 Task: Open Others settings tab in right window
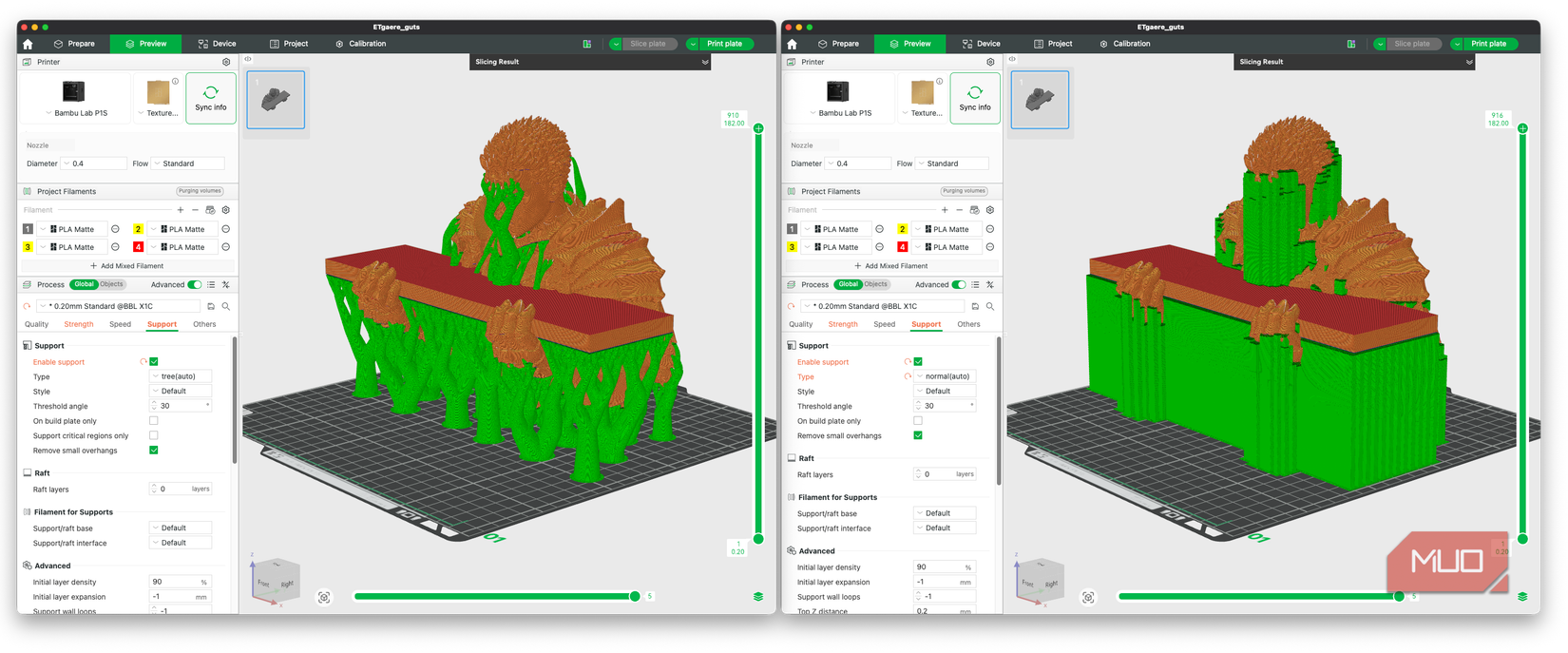(x=968, y=324)
